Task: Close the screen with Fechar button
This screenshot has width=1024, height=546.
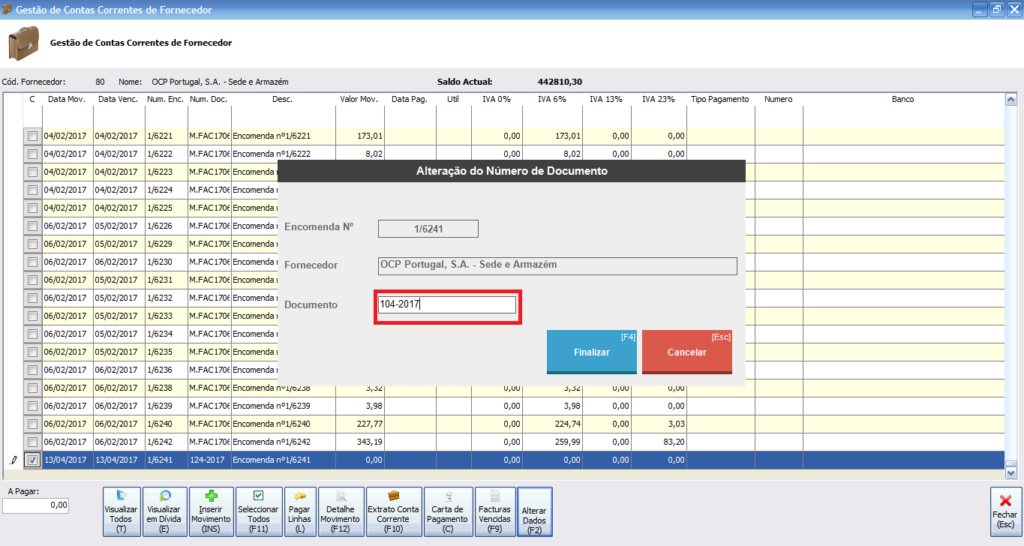Action: [x=1005, y=513]
